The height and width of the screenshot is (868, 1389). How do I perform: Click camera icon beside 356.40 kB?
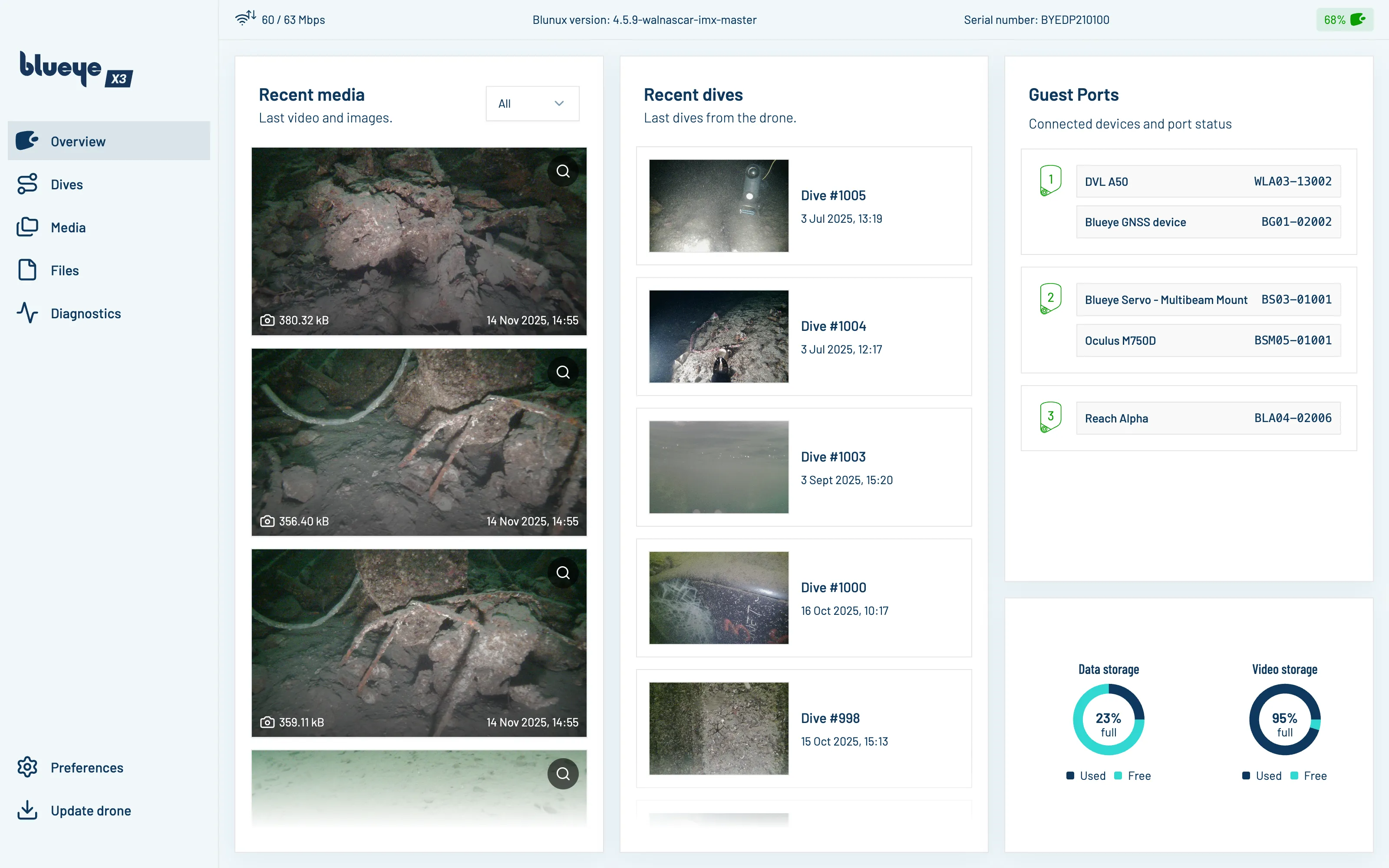(x=267, y=521)
